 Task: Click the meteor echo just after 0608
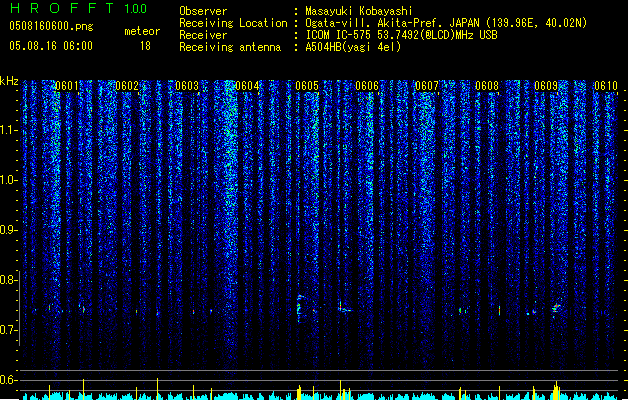pyautogui.click(x=499, y=310)
